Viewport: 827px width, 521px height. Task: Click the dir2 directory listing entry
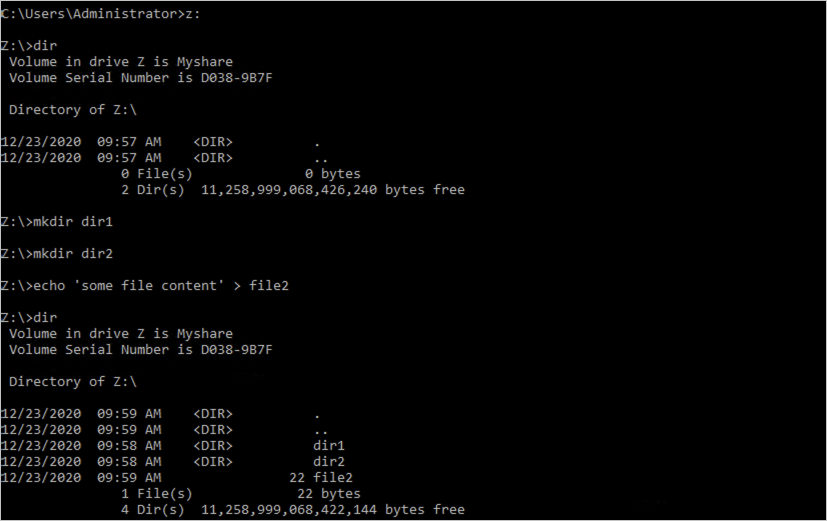click(172, 462)
